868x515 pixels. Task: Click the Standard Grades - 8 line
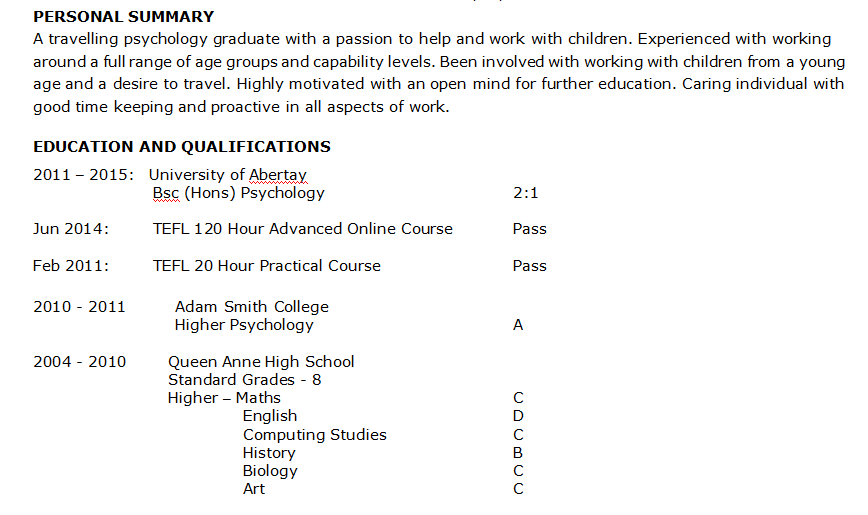click(x=244, y=380)
